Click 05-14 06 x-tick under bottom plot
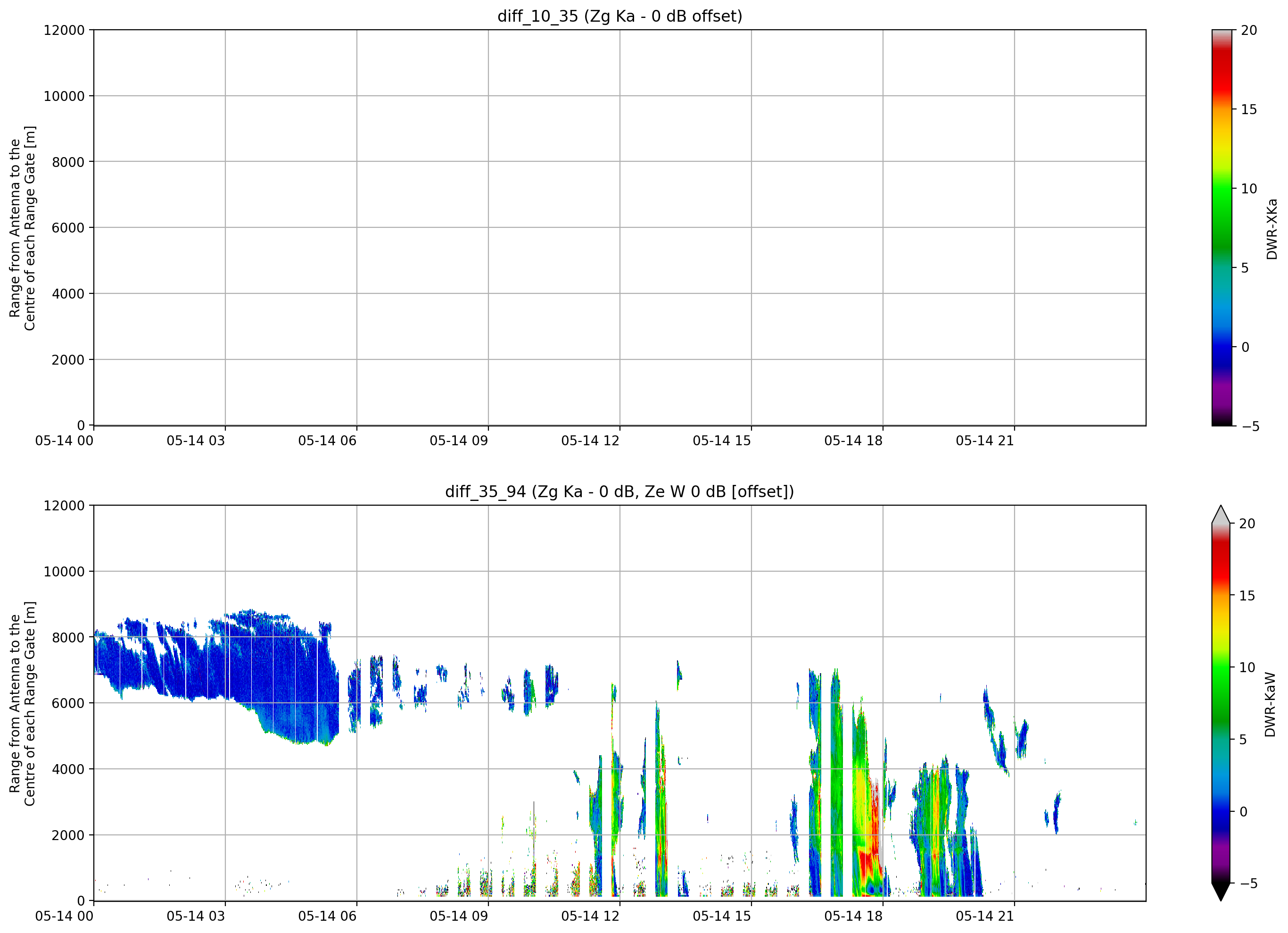1288x933 pixels. (x=327, y=916)
